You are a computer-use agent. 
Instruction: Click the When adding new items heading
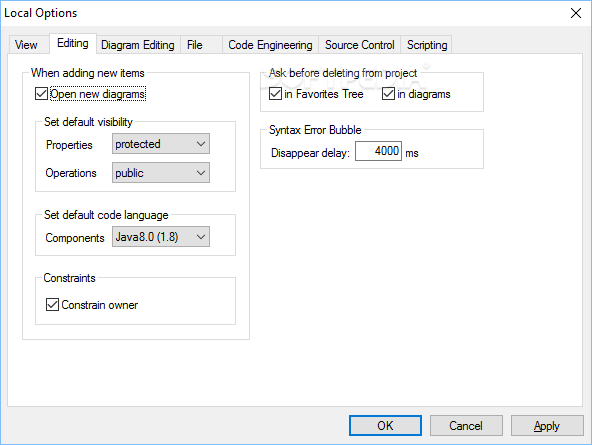[x=88, y=73]
